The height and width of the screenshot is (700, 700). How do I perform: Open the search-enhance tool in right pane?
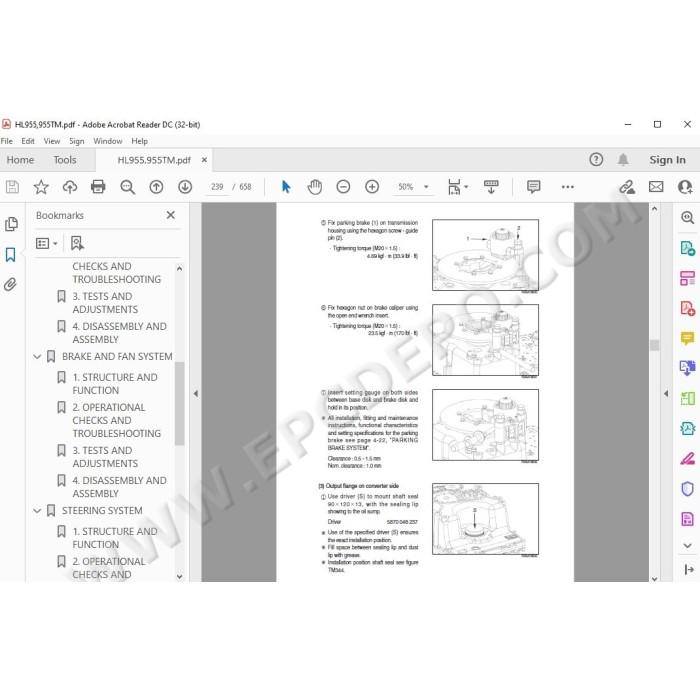coord(688,217)
